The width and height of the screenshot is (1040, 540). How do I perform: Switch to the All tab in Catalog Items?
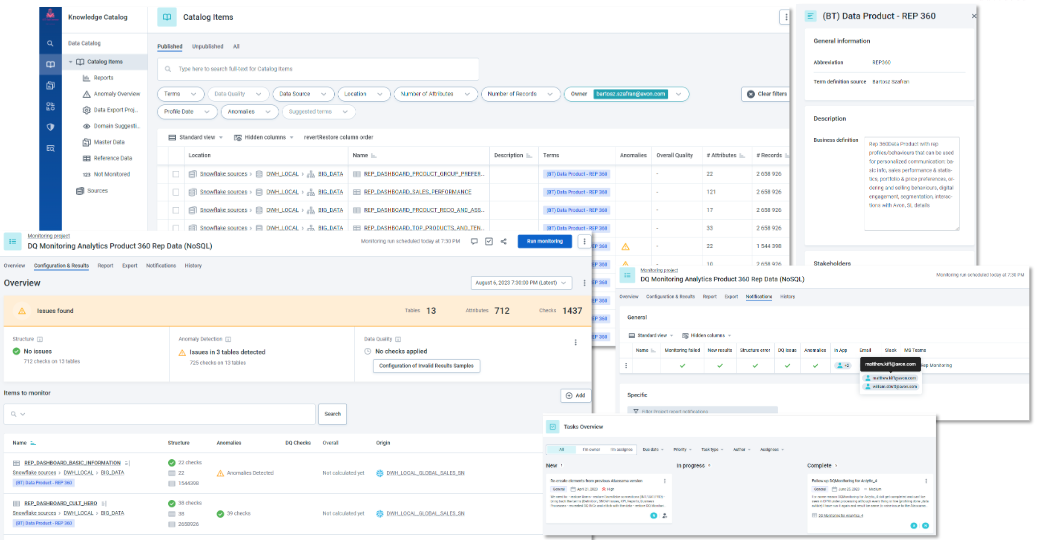click(x=236, y=46)
